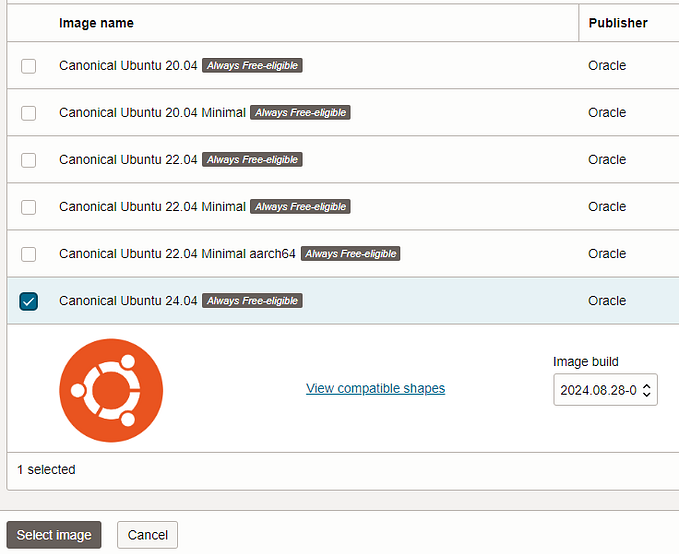Click the Ubuntu logo icon
The width and height of the screenshot is (679, 554).
tap(111, 390)
